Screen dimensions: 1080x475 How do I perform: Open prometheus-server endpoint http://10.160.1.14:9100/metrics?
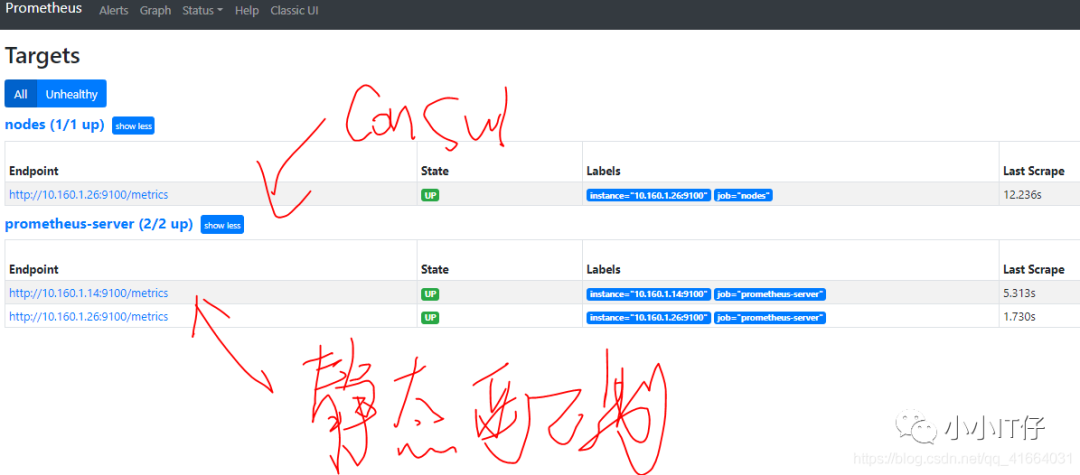pyautogui.click(x=88, y=293)
